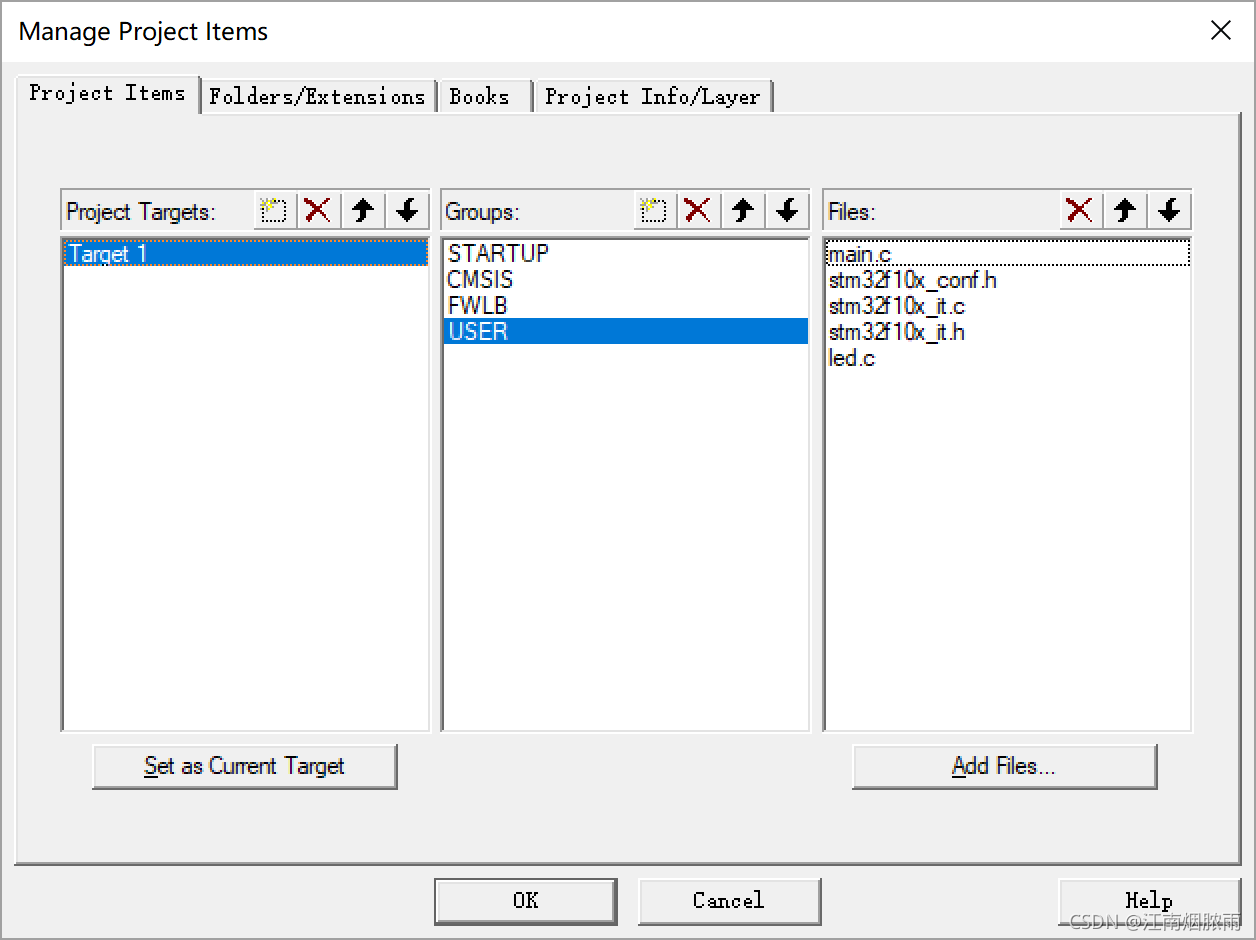The width and height of the screenshot is (1256, 940).
Task: Select led.c in Files list
Action: pos(1008,358)
